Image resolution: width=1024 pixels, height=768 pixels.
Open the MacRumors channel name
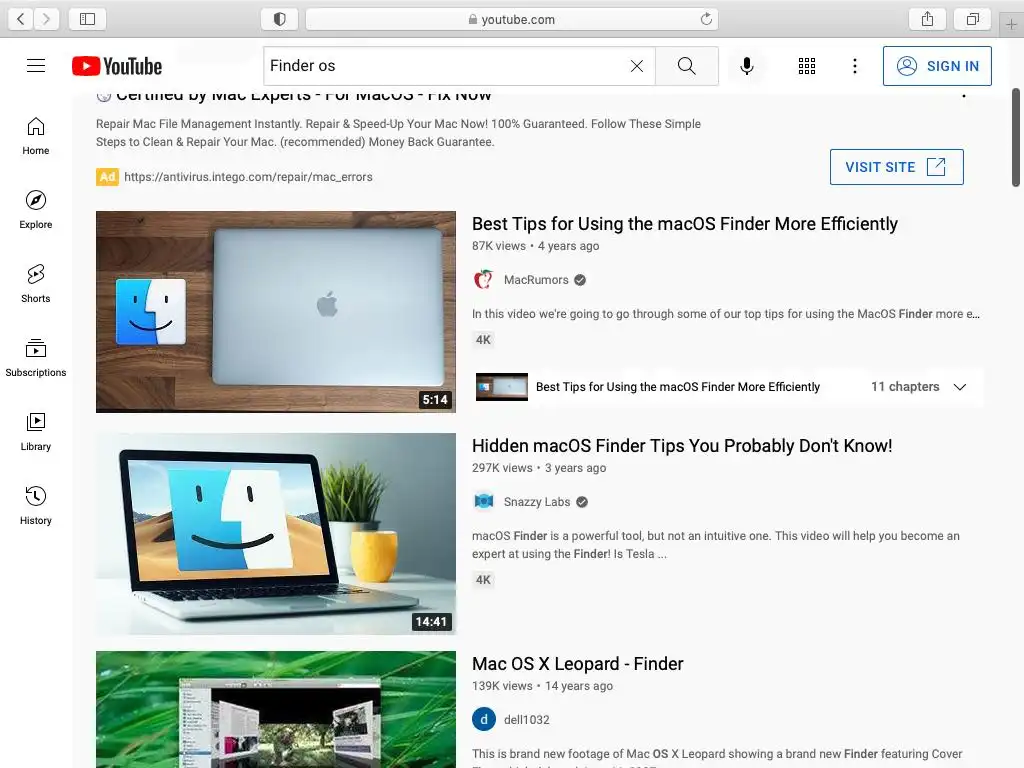point(536,280)
